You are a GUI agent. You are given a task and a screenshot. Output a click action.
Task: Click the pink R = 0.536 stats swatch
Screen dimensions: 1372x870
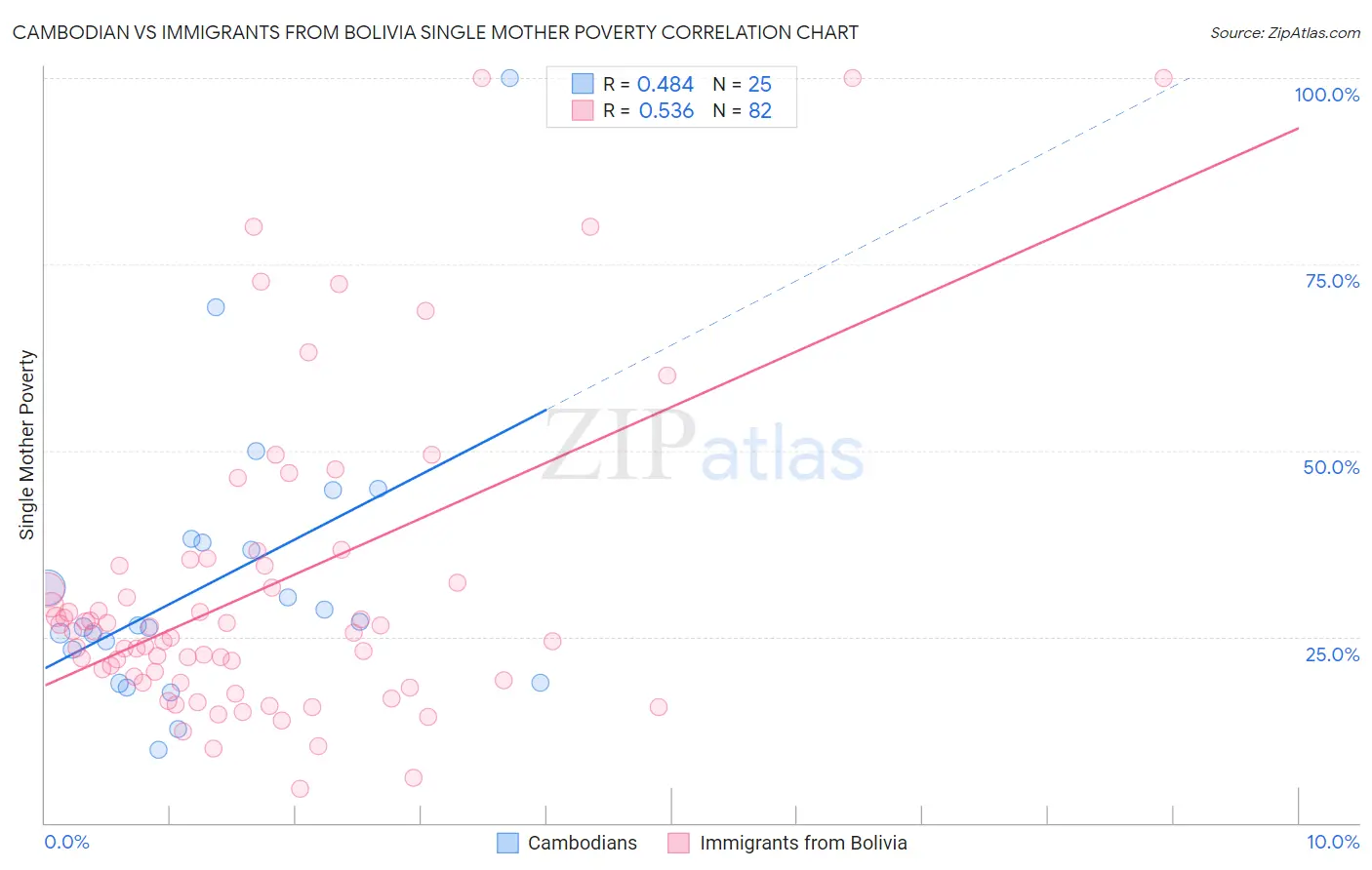tap(583, 110)
